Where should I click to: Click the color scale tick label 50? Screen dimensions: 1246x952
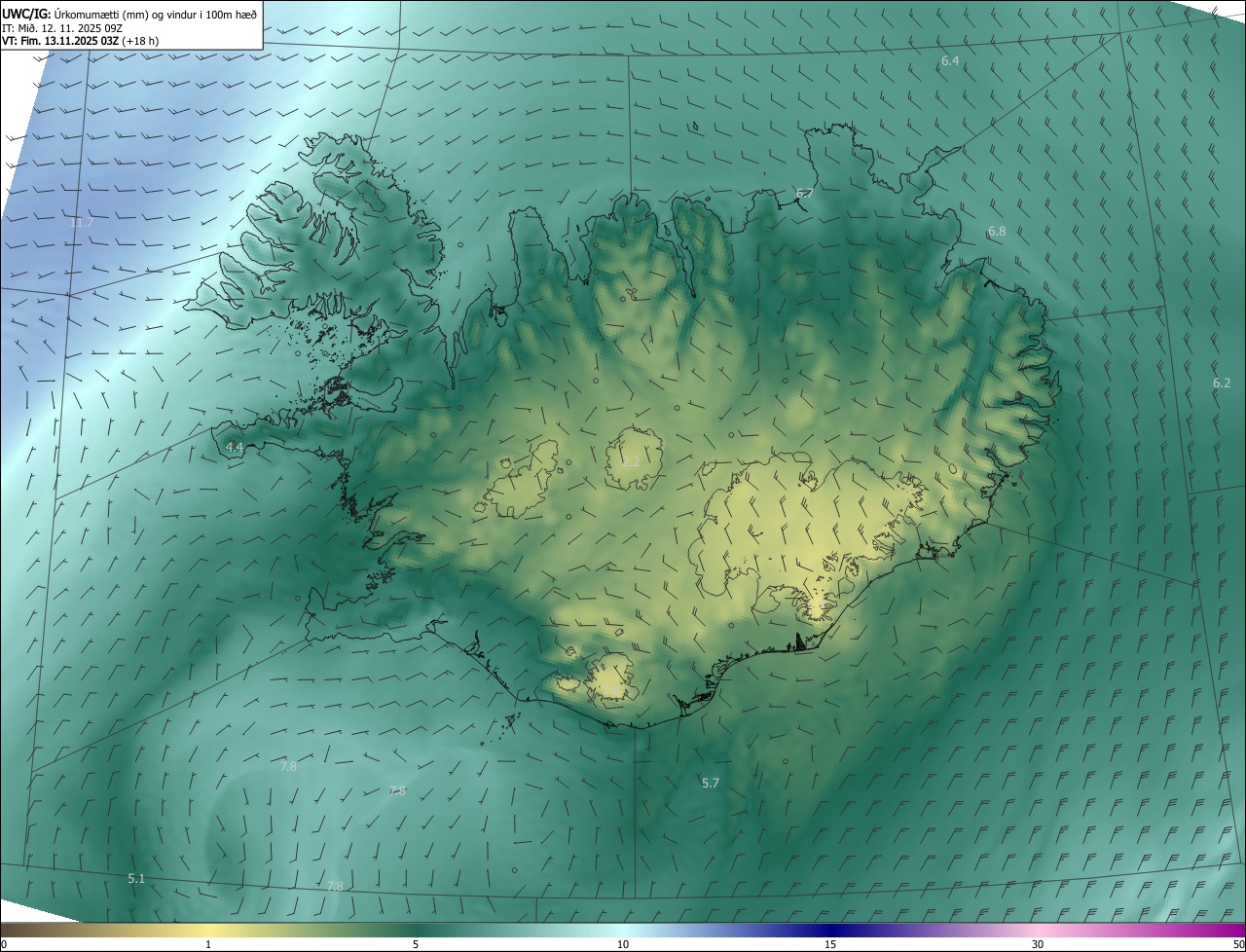[x=1238, y=944]
